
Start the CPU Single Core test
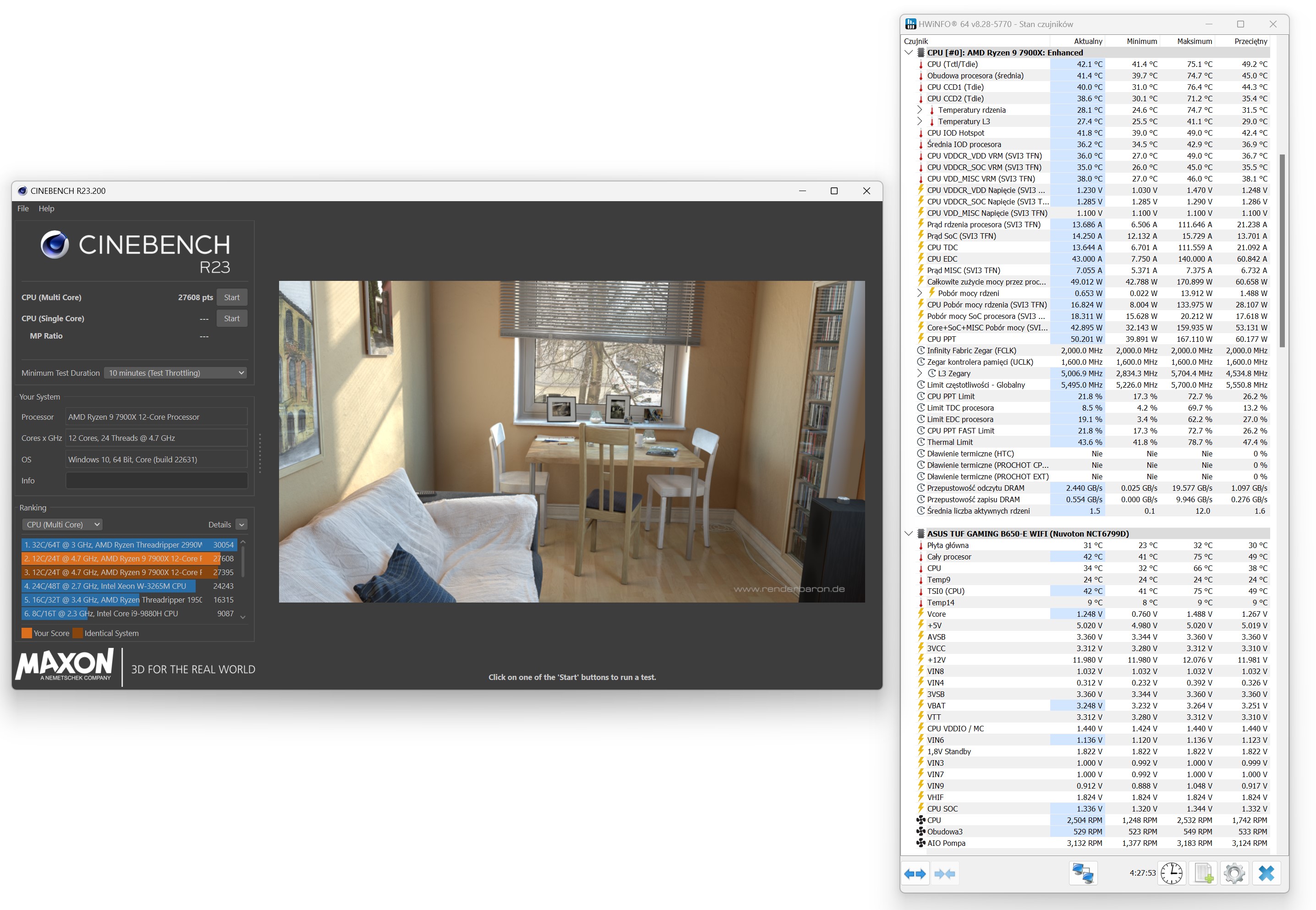click(231, 318)
